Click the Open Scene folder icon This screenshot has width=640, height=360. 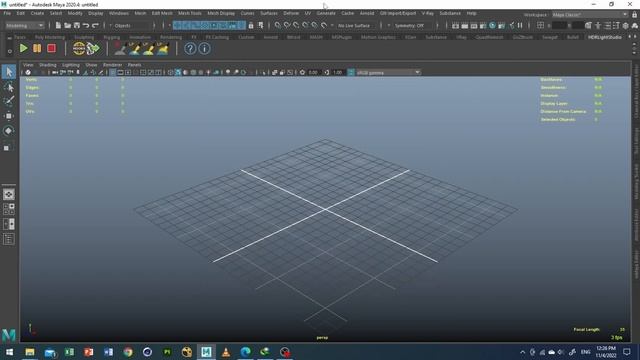coord(67,25)
